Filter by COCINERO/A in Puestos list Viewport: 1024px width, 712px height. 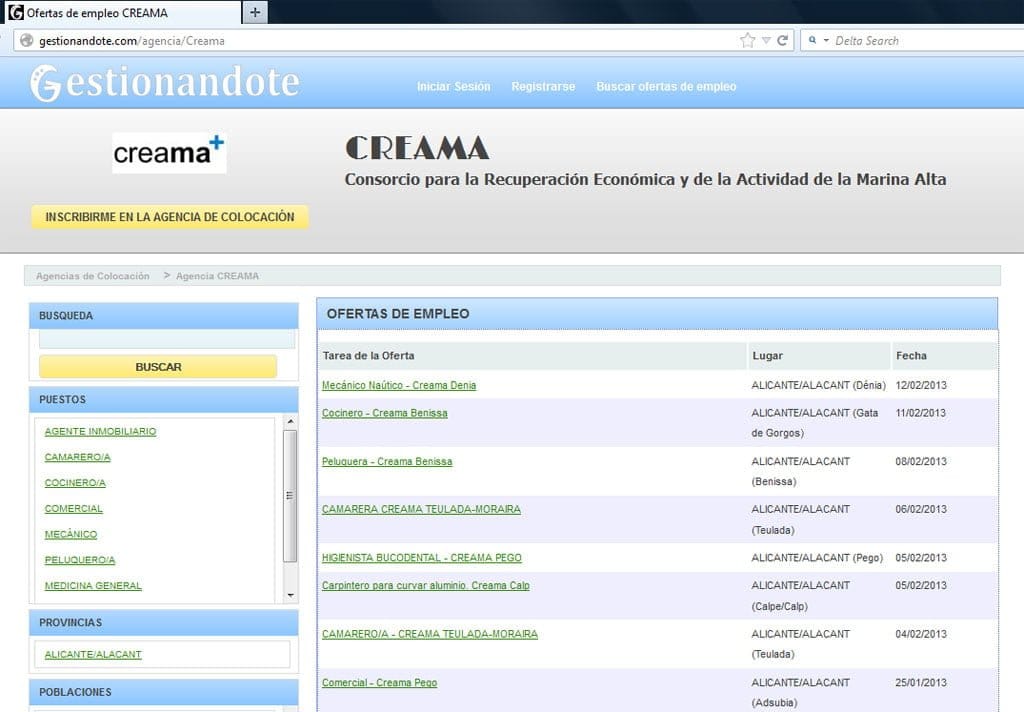75,483
